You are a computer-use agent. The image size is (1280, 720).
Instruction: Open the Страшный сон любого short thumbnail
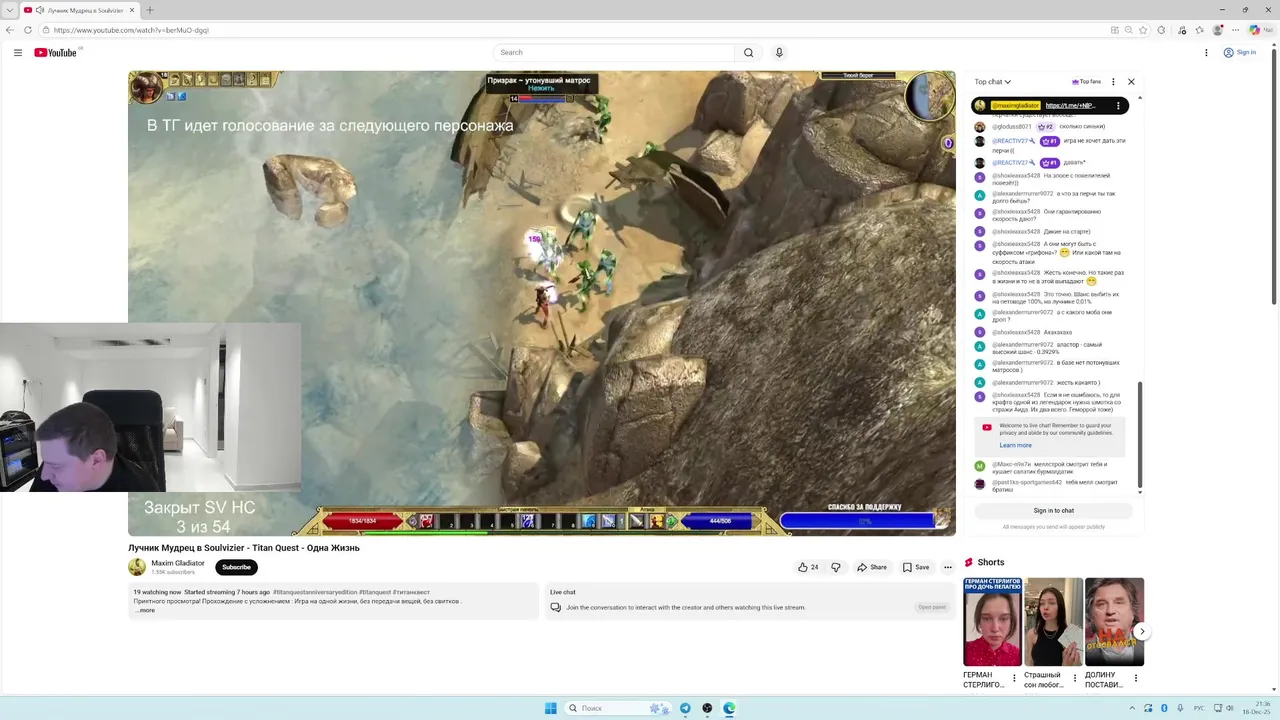pos(1053,622)
